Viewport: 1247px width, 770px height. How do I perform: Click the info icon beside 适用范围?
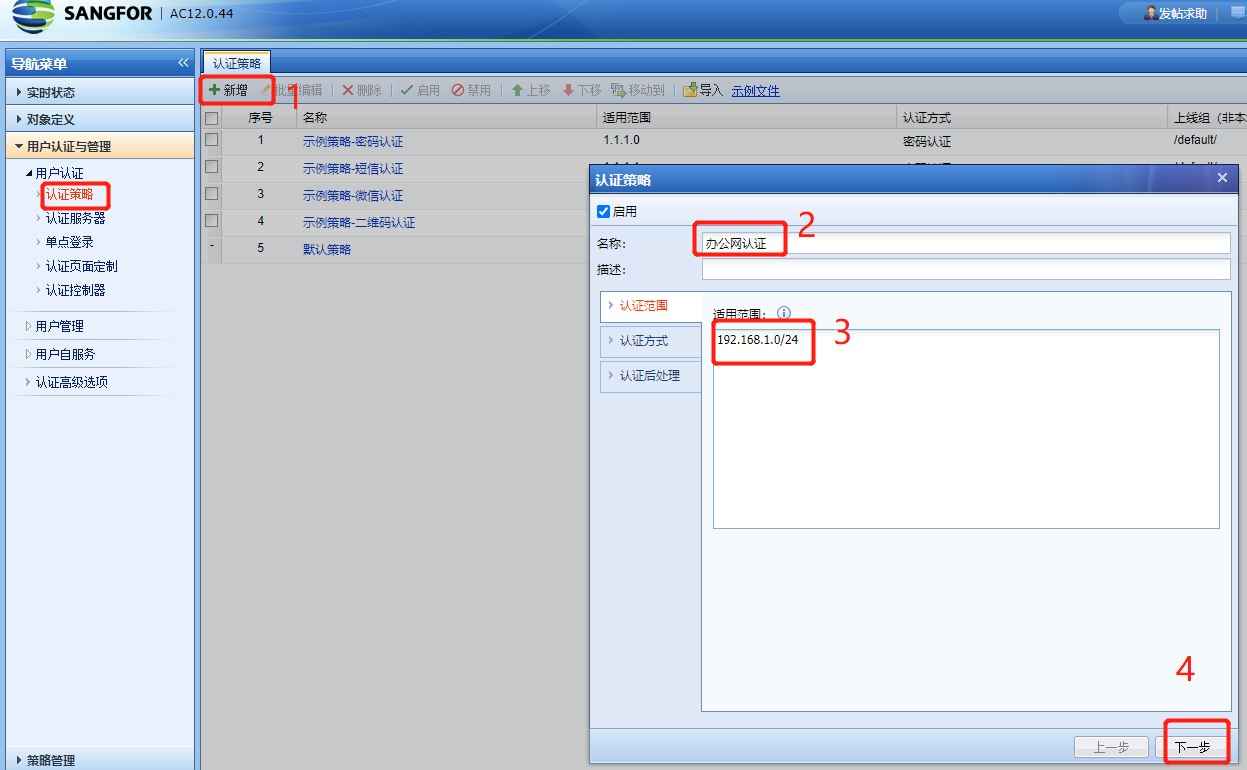(x=784, y=313)
